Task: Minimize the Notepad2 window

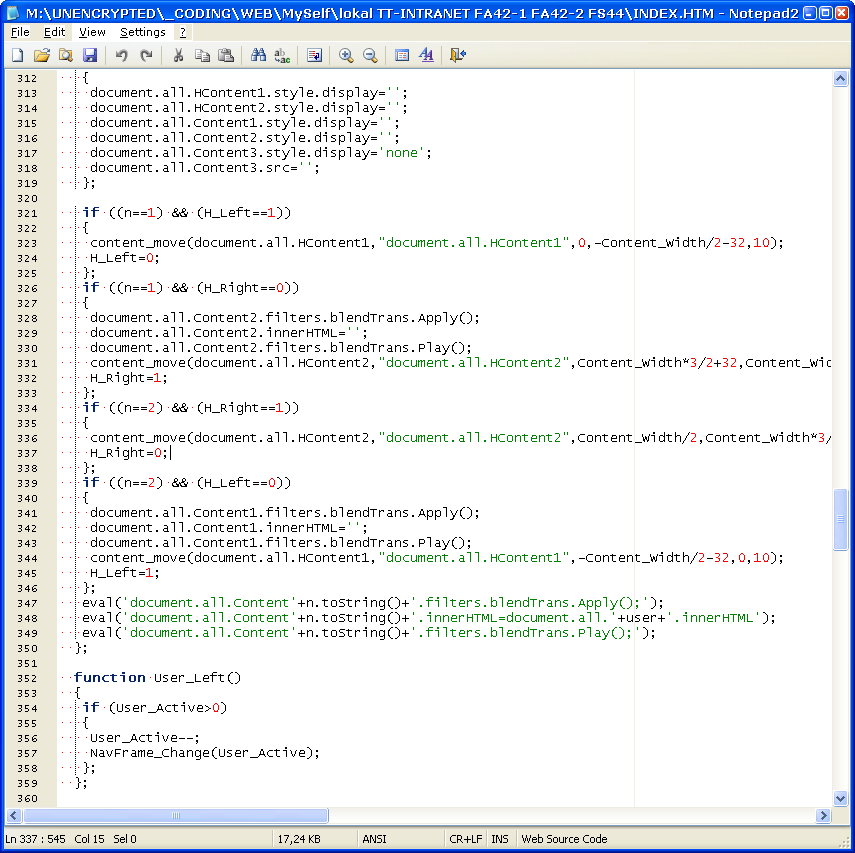Action: 810,13
